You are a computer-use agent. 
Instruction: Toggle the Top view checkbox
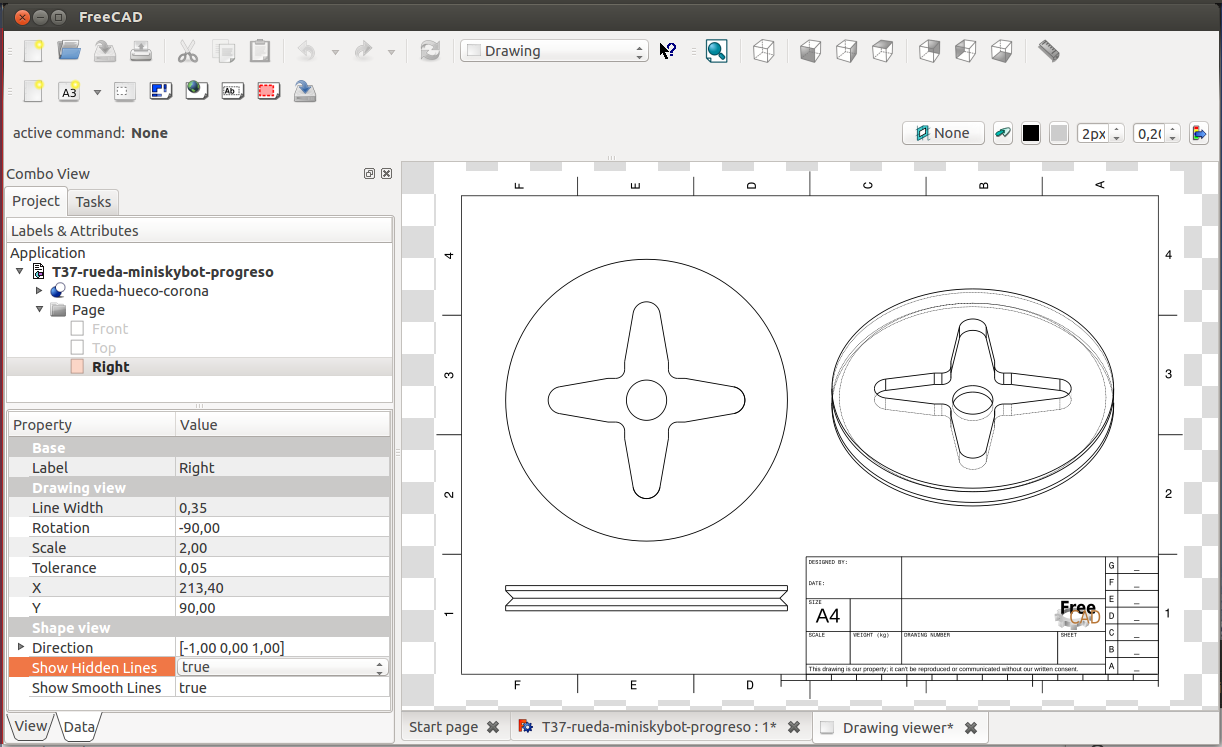click(x=77, y=348)
